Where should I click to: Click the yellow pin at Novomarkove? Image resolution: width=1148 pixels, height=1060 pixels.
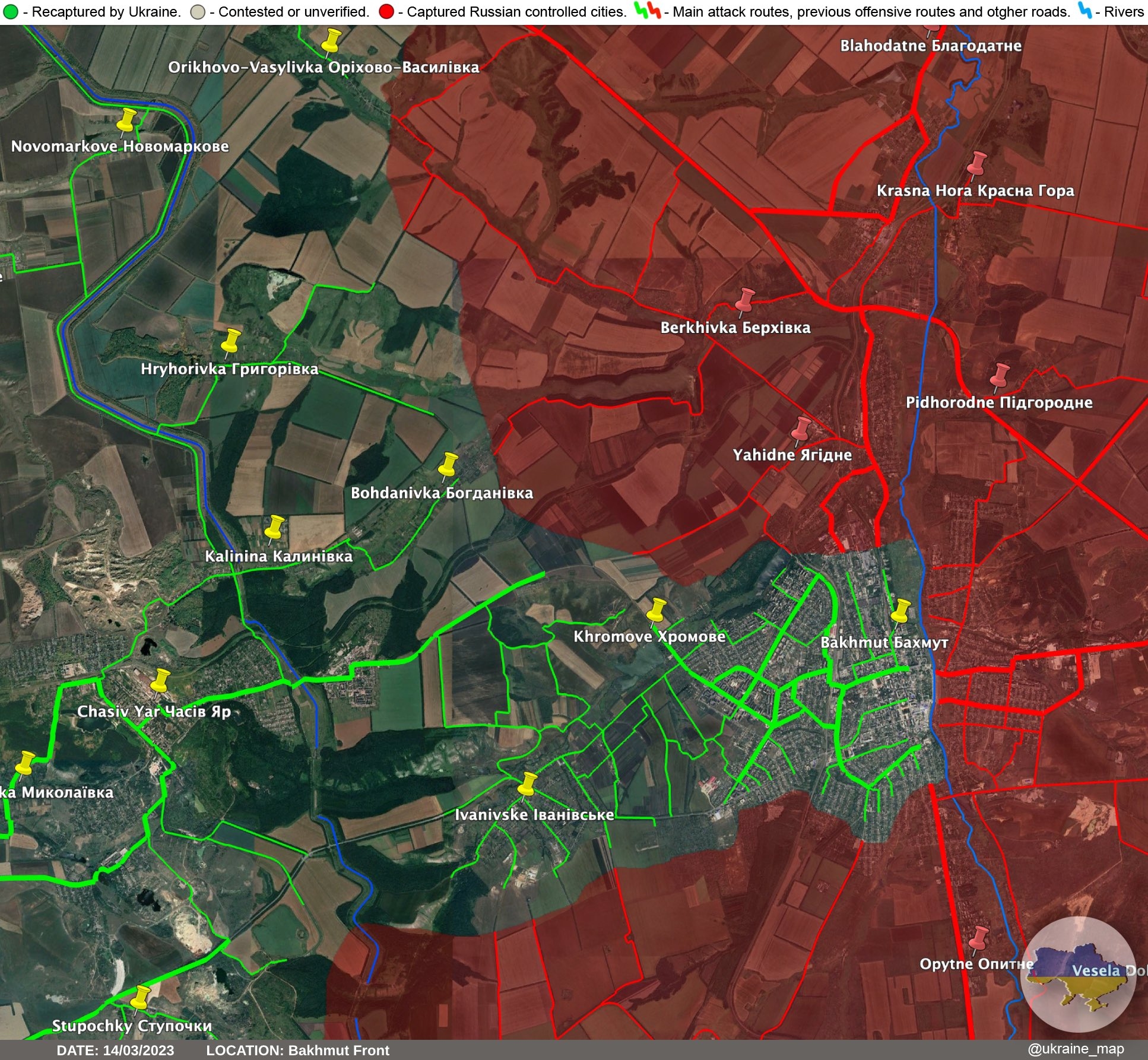tap(126, 119)
